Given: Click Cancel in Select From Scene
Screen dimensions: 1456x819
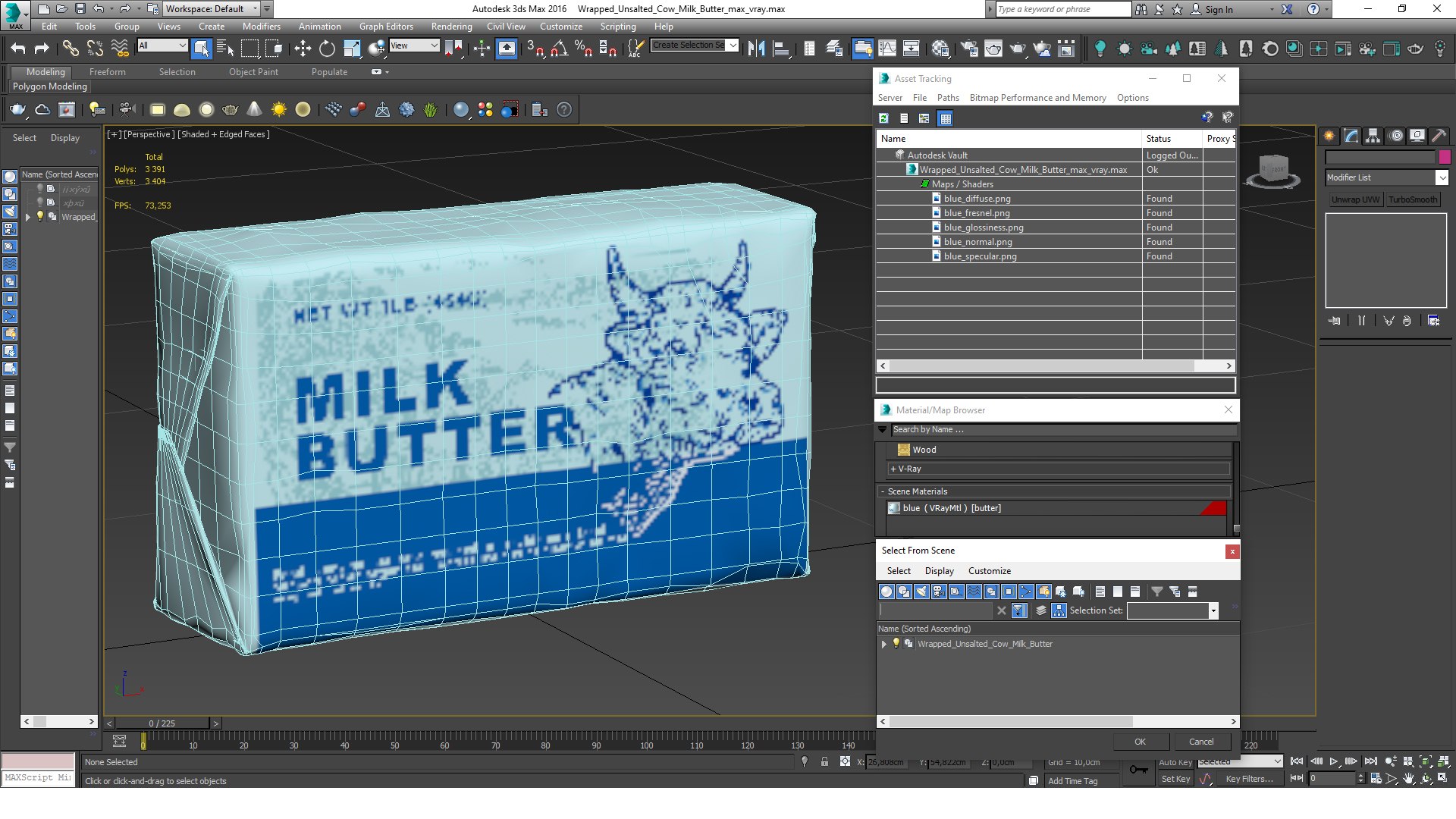Looking at the screenshot, I should (1201, 742).
